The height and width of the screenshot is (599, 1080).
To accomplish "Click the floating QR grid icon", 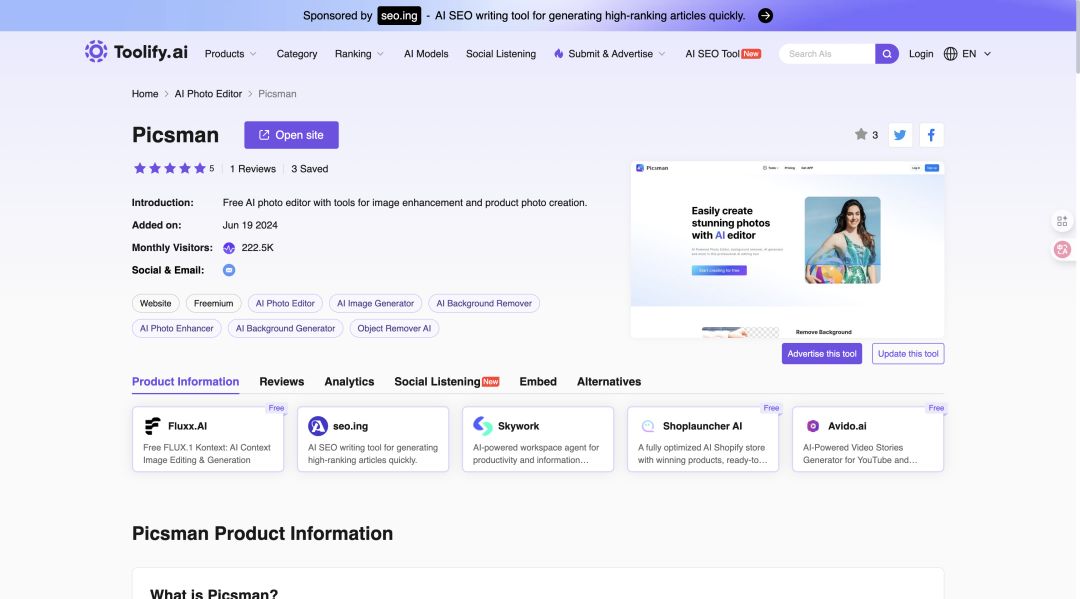I will (x=1062, y=221).
